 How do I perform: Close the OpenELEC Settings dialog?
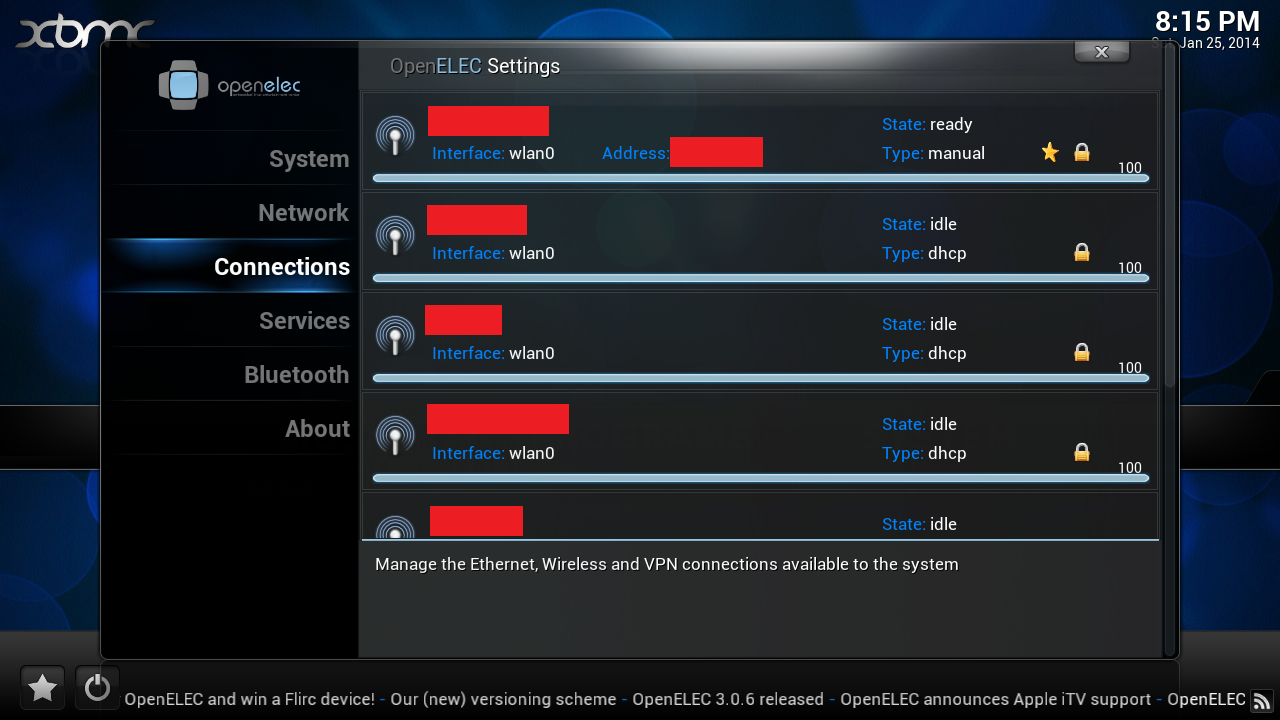(x=1101, y=52)
